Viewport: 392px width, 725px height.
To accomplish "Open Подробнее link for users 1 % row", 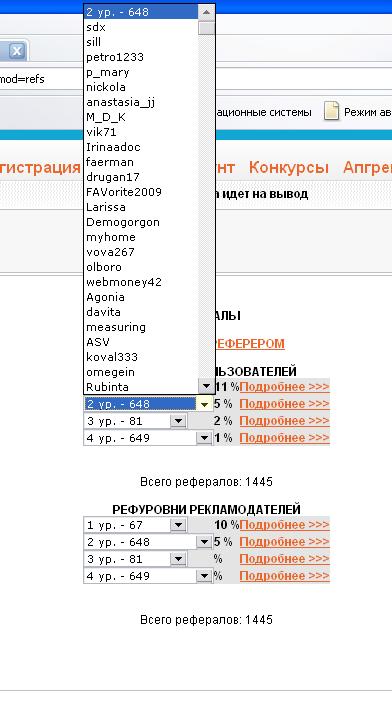I will (284, 437).
